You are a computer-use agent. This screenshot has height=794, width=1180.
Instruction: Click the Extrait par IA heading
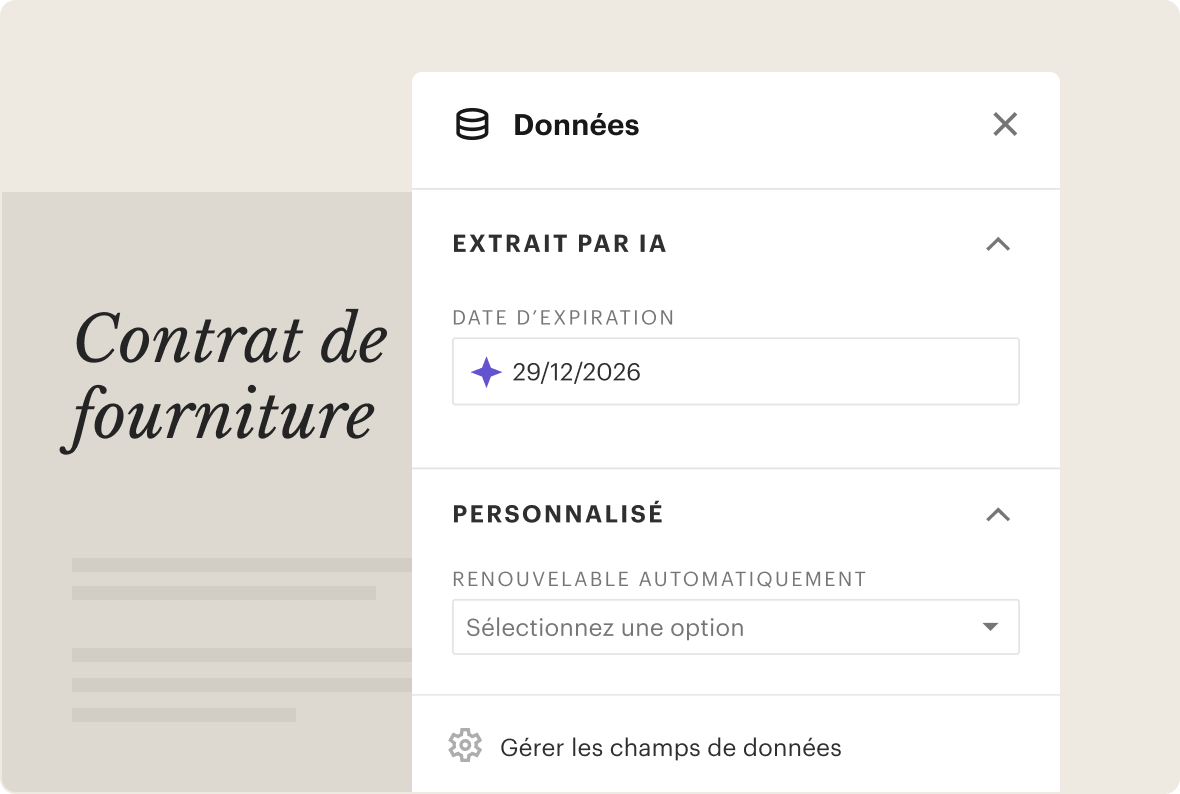click(559, 244)
